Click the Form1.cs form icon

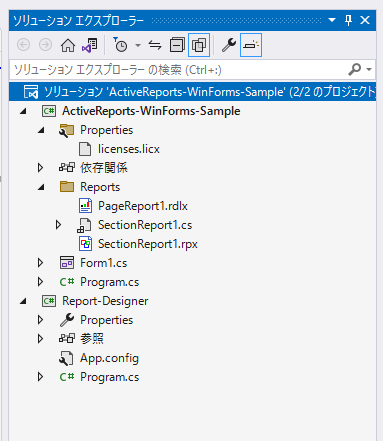[x=67, y=263]
